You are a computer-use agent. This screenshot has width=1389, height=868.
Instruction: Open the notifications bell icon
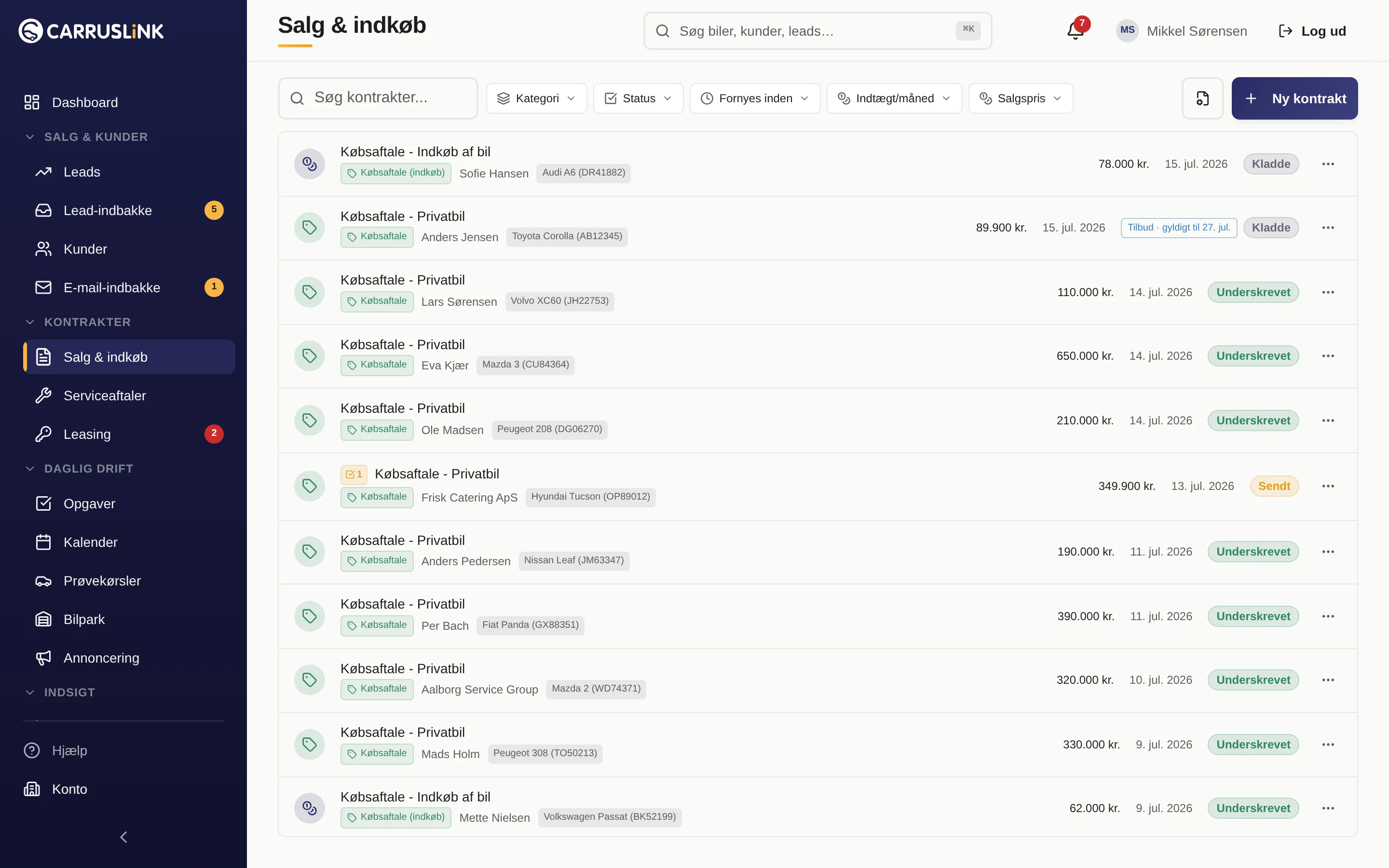[1076, 30]
